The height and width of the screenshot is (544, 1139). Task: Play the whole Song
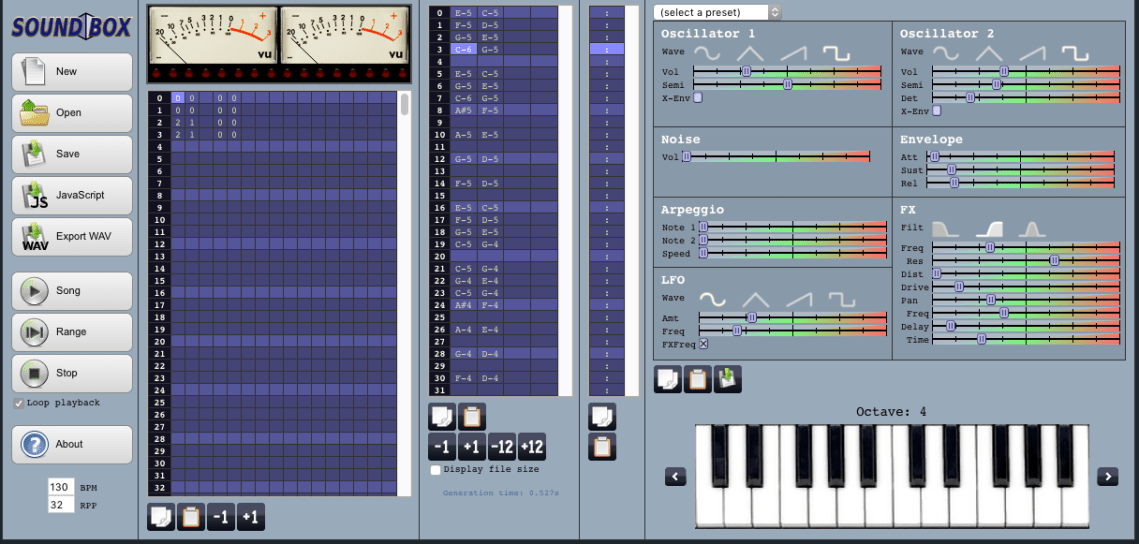[72, 291]
